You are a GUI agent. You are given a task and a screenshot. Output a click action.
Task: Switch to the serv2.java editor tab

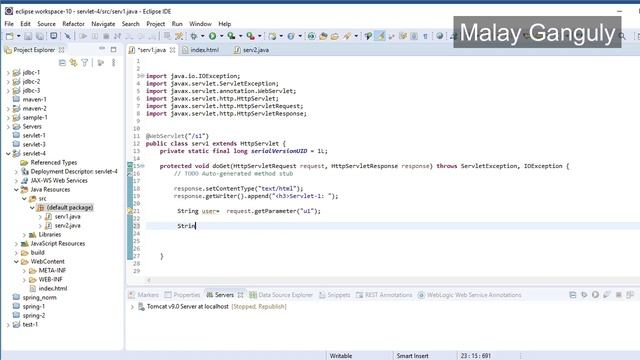252,50
